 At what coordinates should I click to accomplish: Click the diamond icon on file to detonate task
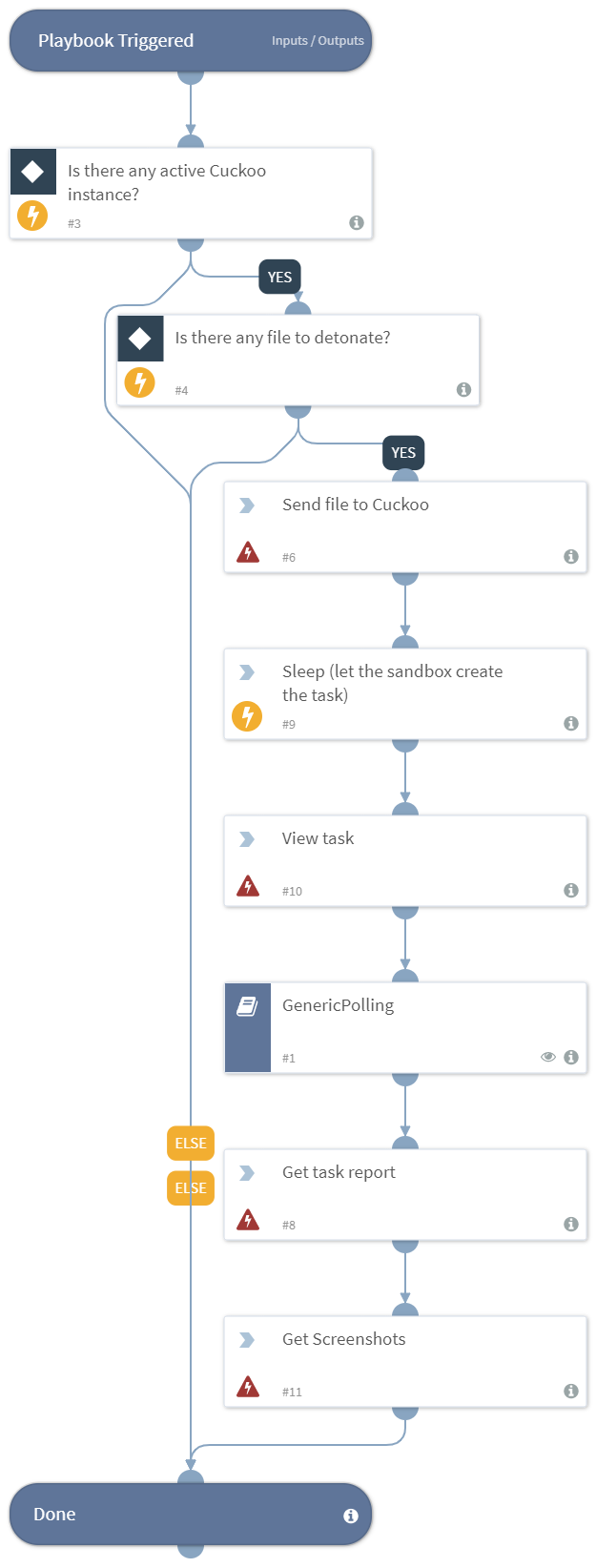click(140, 339)
